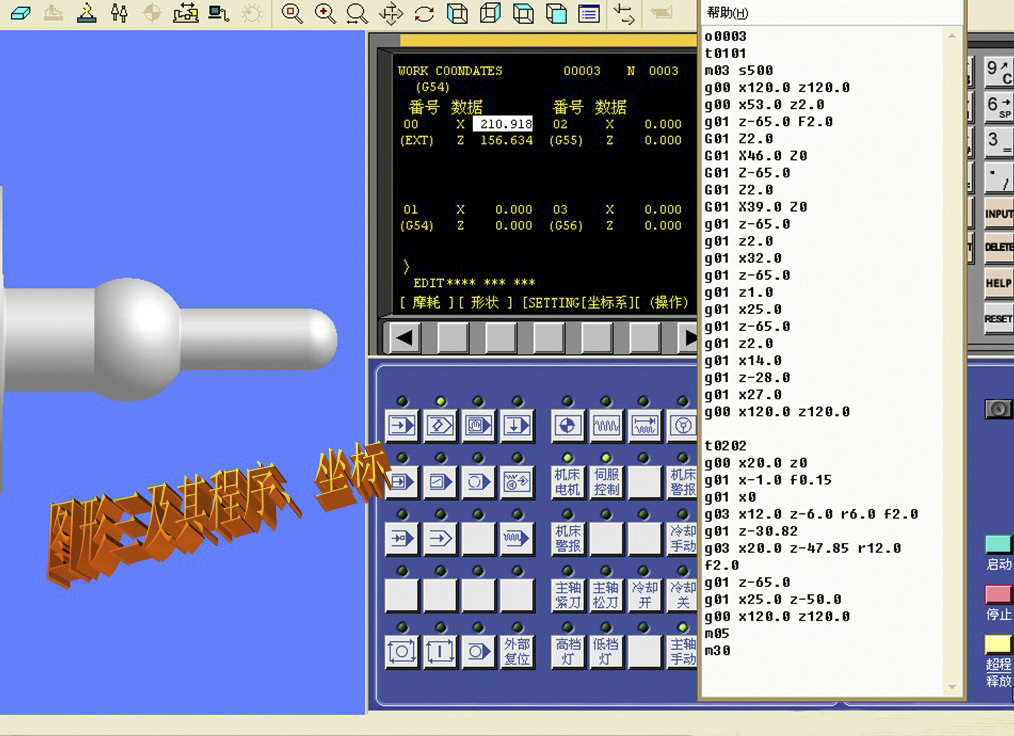
Task: Click the X offset field showing 210.918
Action: tap(502, 124)
